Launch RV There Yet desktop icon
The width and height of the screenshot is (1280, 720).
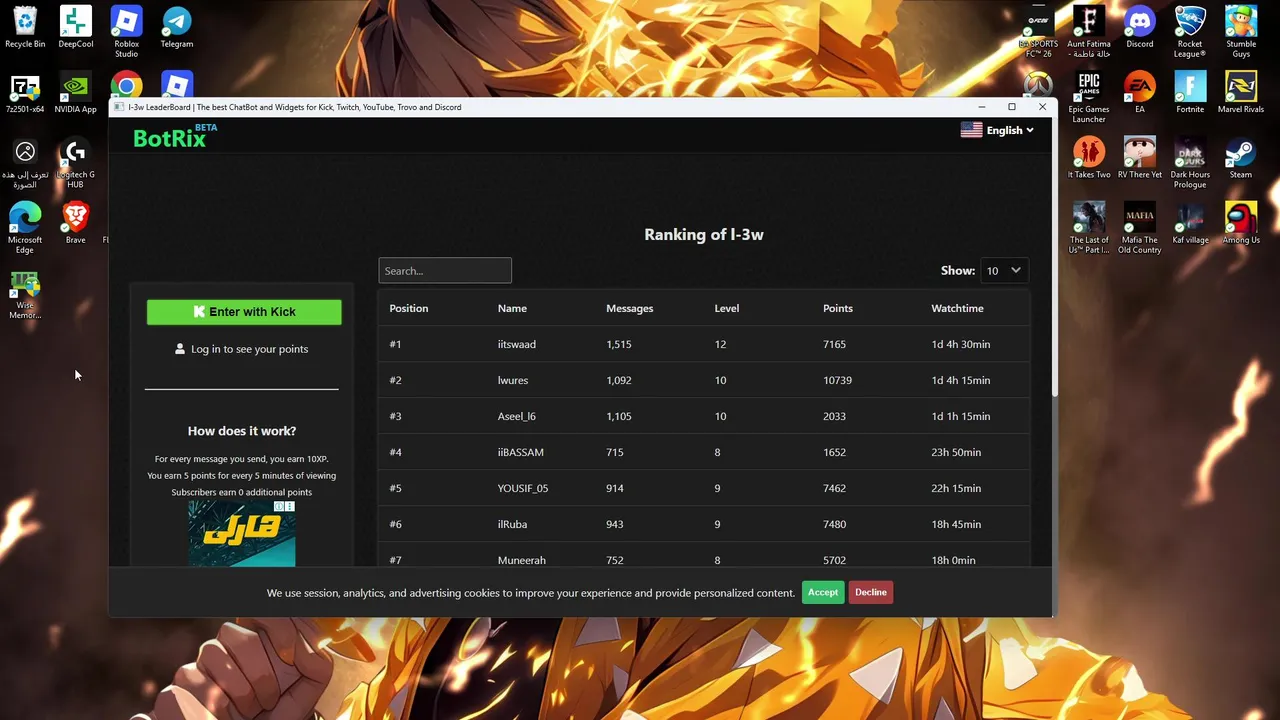click(x=1139, y=158)
